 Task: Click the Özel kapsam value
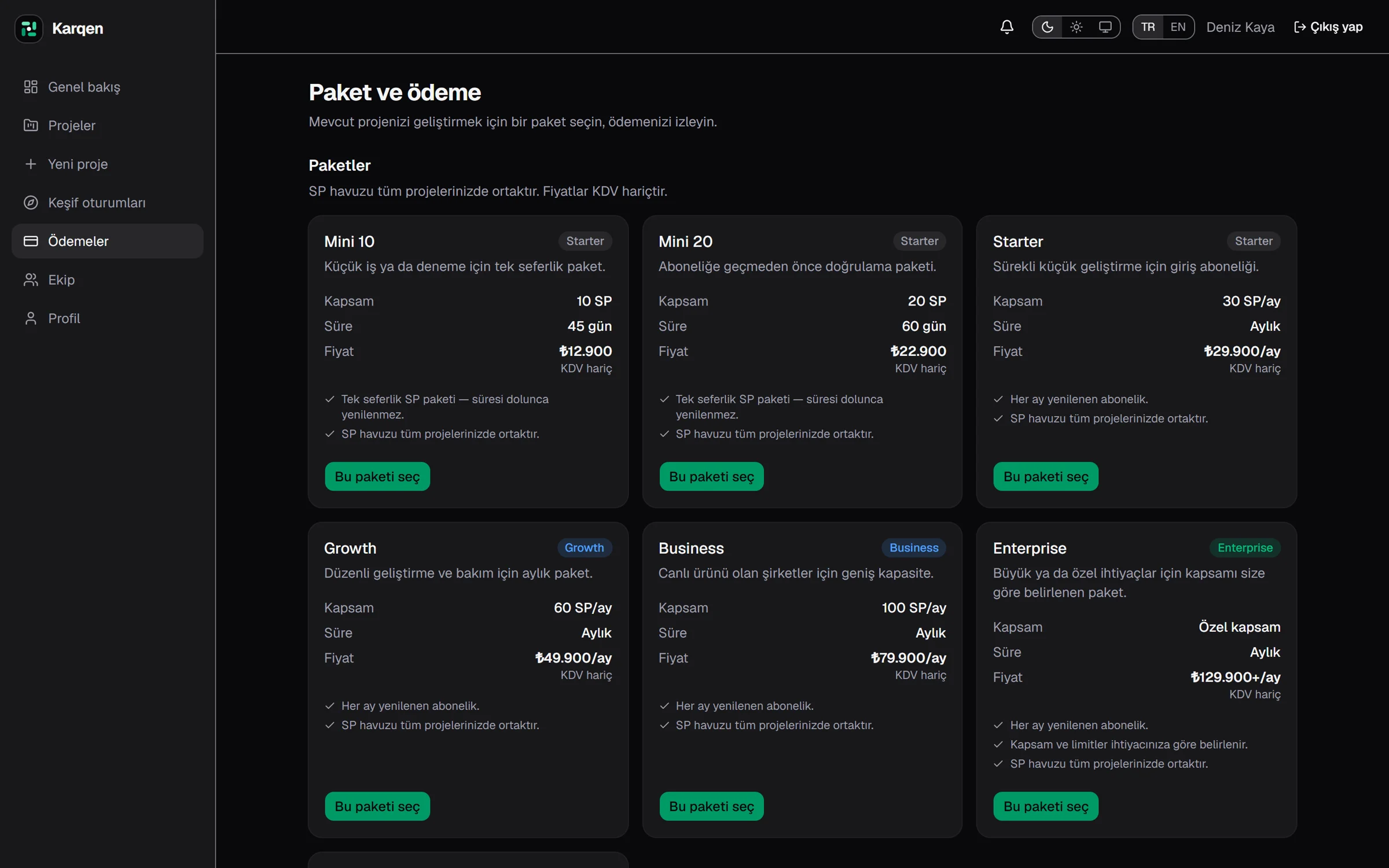[x=1239, y=627]
